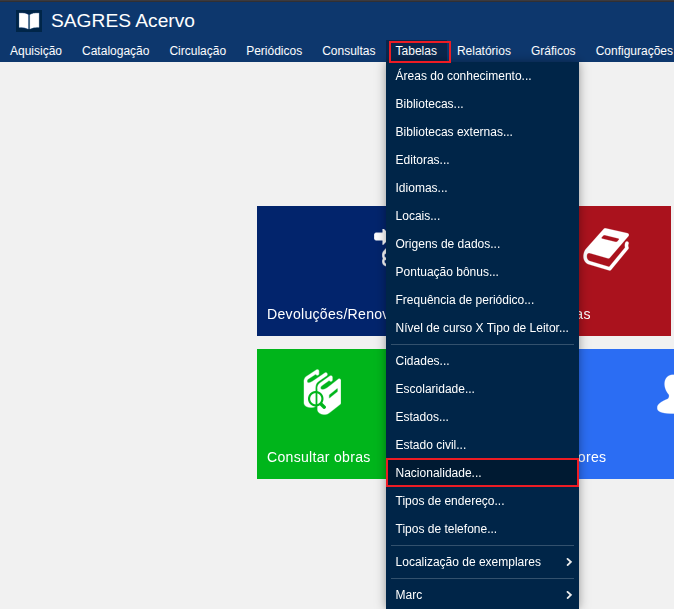The height and width of the screenshot is (609, 674).
Task: Click the Devoluções/Renovações tile label
Action: (327, 314)
